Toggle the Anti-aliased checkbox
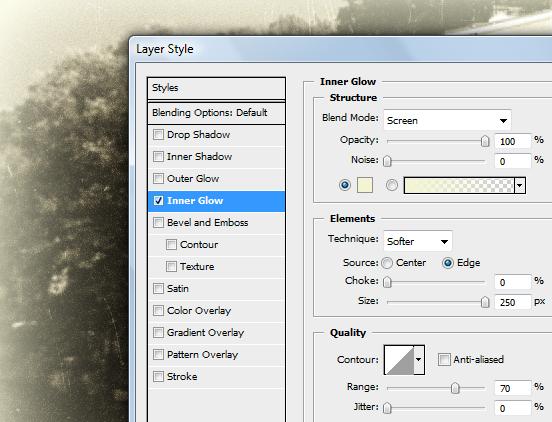Image resolution: width=552 pixels, height=422 pixels. tap(444, 360)
